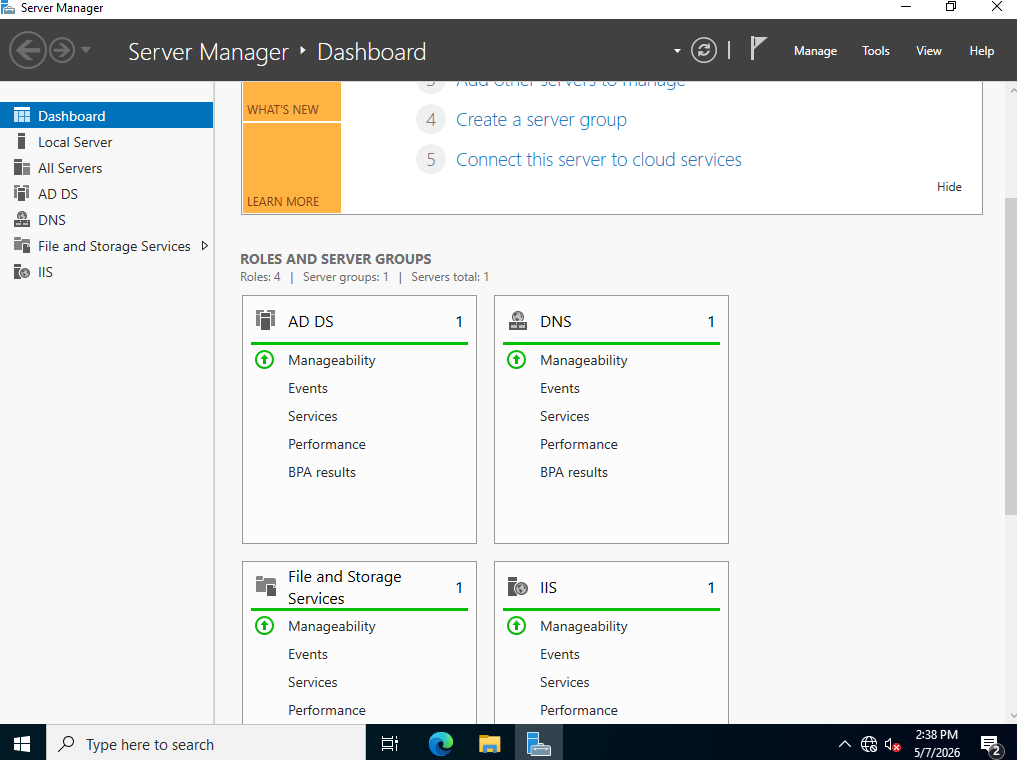
Task: Click the taskbar search box
Action: (206, 743)
